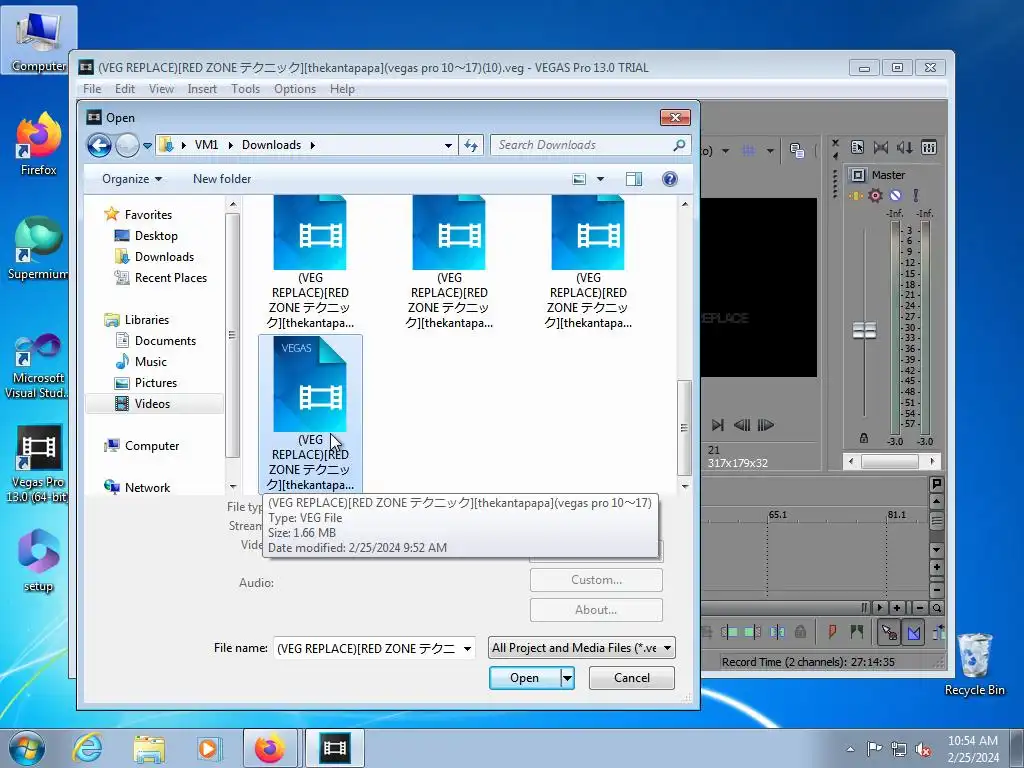Click the timeline ruler mark 65.1
This screenshot has height=768, width=1024.
777,515
